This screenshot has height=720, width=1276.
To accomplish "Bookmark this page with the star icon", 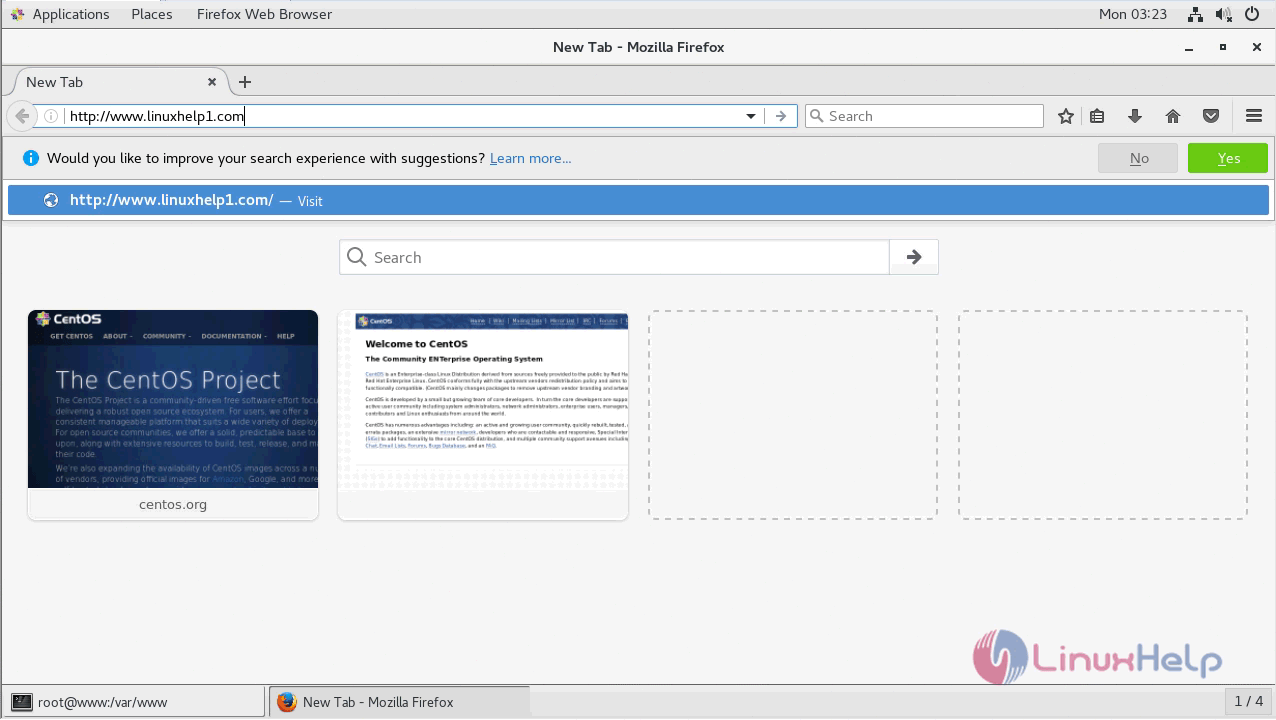I will 1066,116.
